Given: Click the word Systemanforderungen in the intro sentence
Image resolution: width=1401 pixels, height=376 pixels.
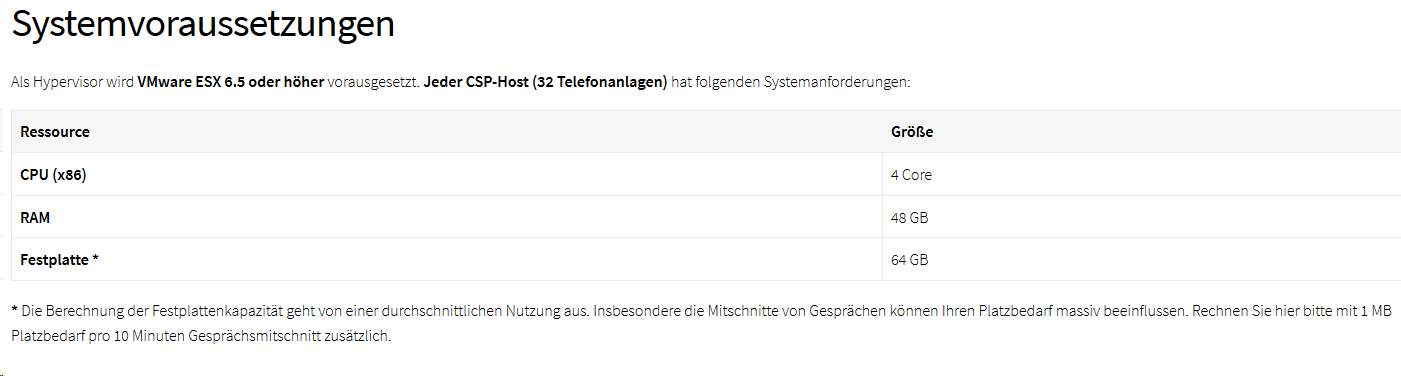Looking at the screenshot, I should tap(836, 82).
